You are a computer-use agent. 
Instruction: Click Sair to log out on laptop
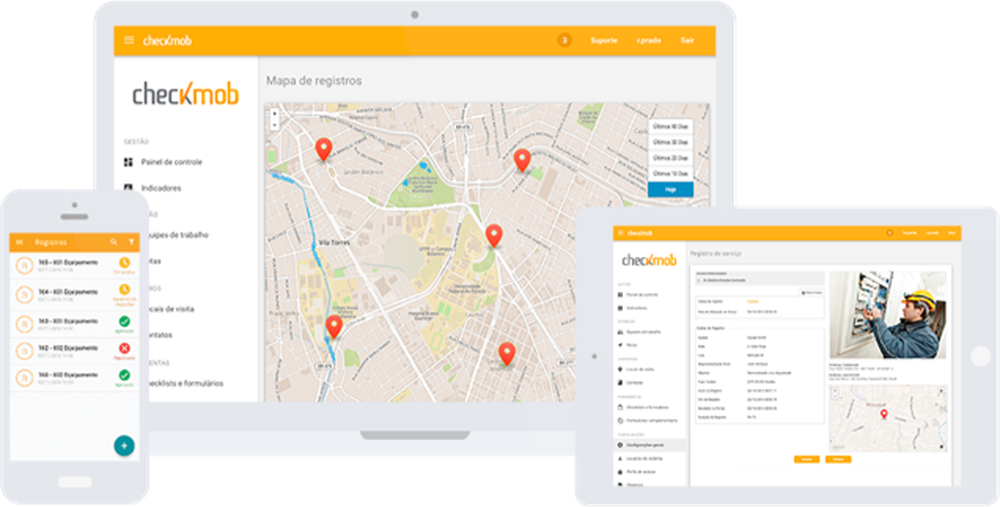click(687, 40)
